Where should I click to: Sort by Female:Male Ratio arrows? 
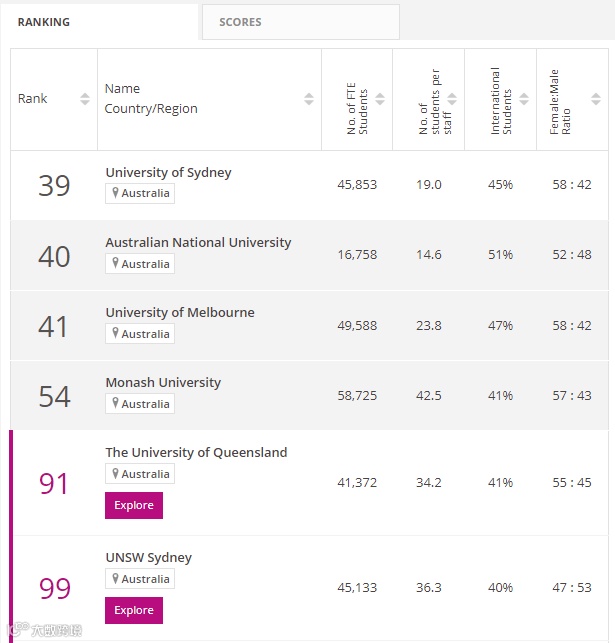click(597, 99)
